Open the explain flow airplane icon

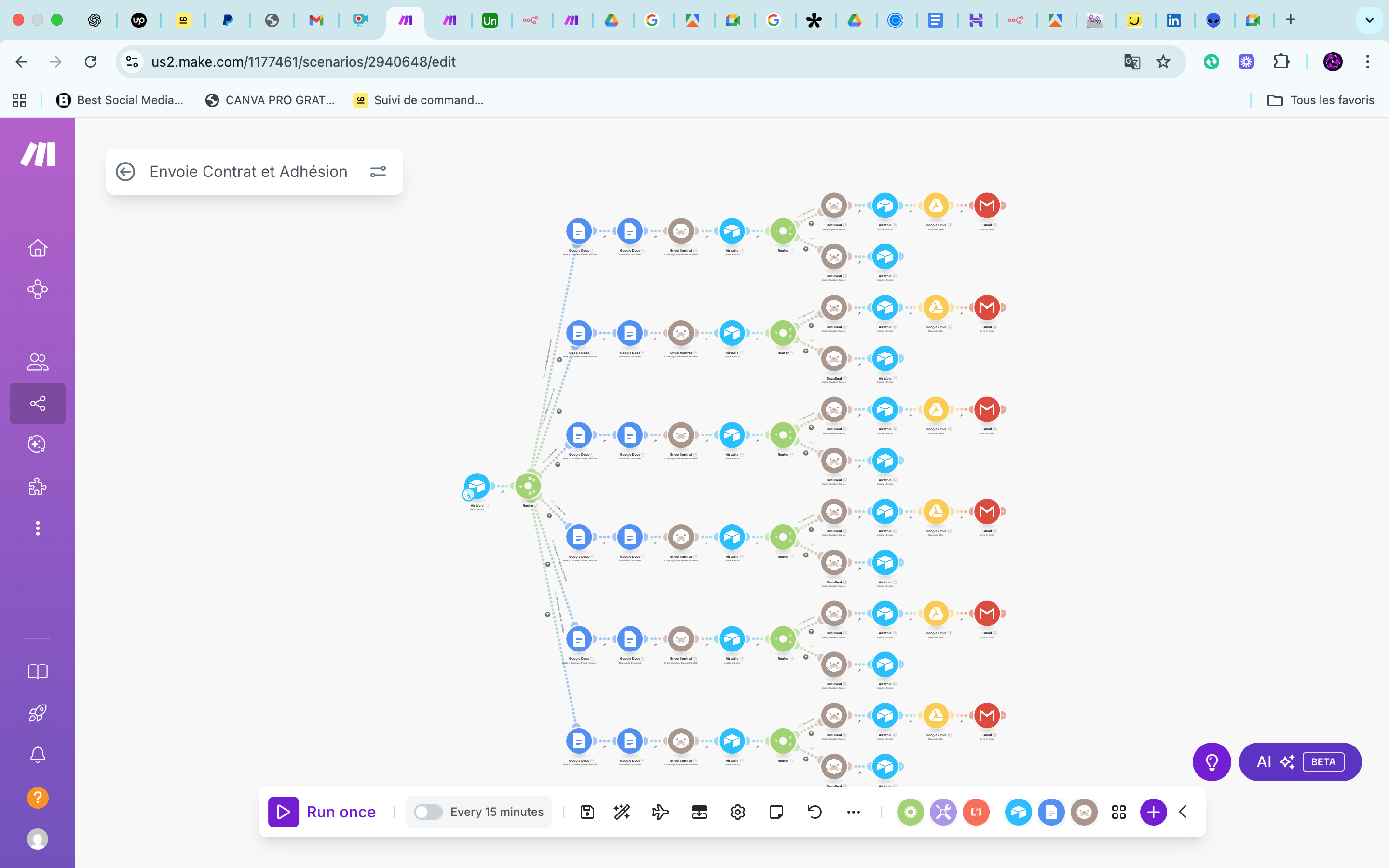click(660, 812)
